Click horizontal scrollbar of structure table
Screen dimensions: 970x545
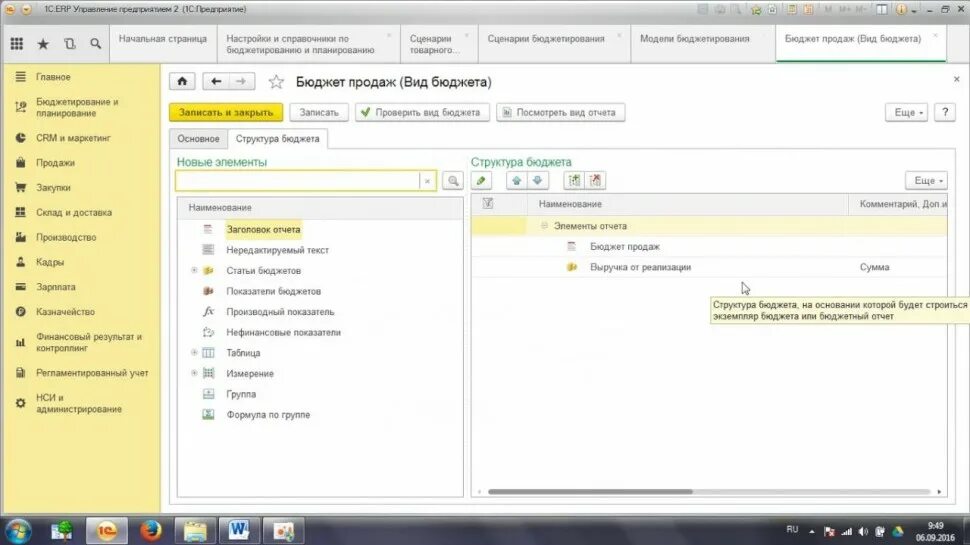pos(590,492)
